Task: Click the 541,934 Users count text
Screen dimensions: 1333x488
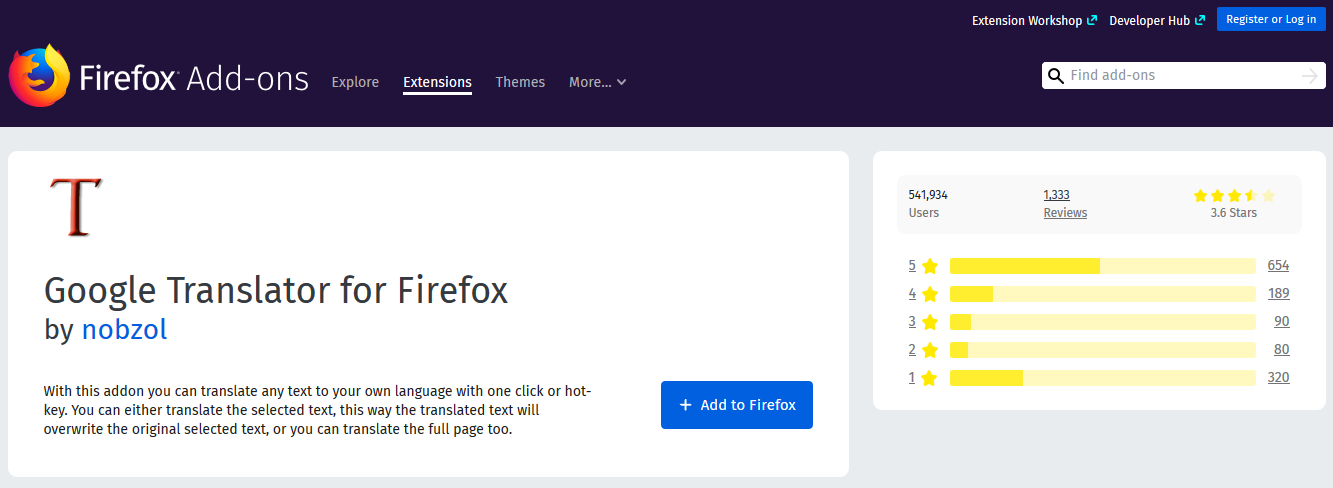Action: click(928, 195)
